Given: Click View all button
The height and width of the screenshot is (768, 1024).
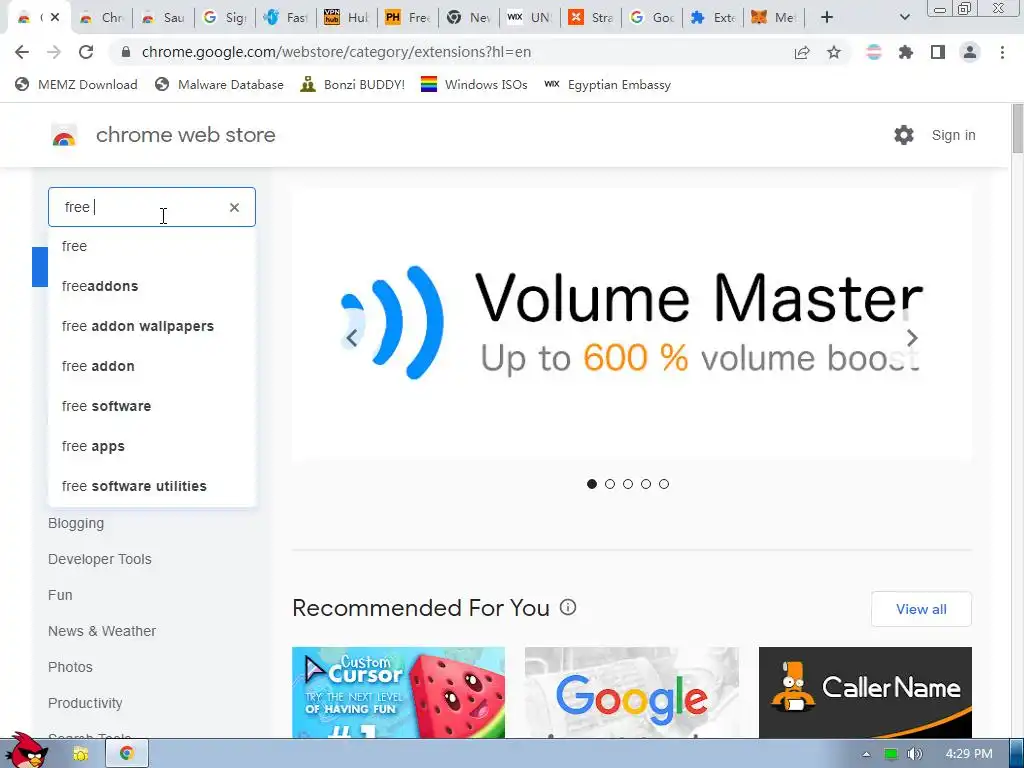Looking at the screenshot, I should tap(921, 609).
